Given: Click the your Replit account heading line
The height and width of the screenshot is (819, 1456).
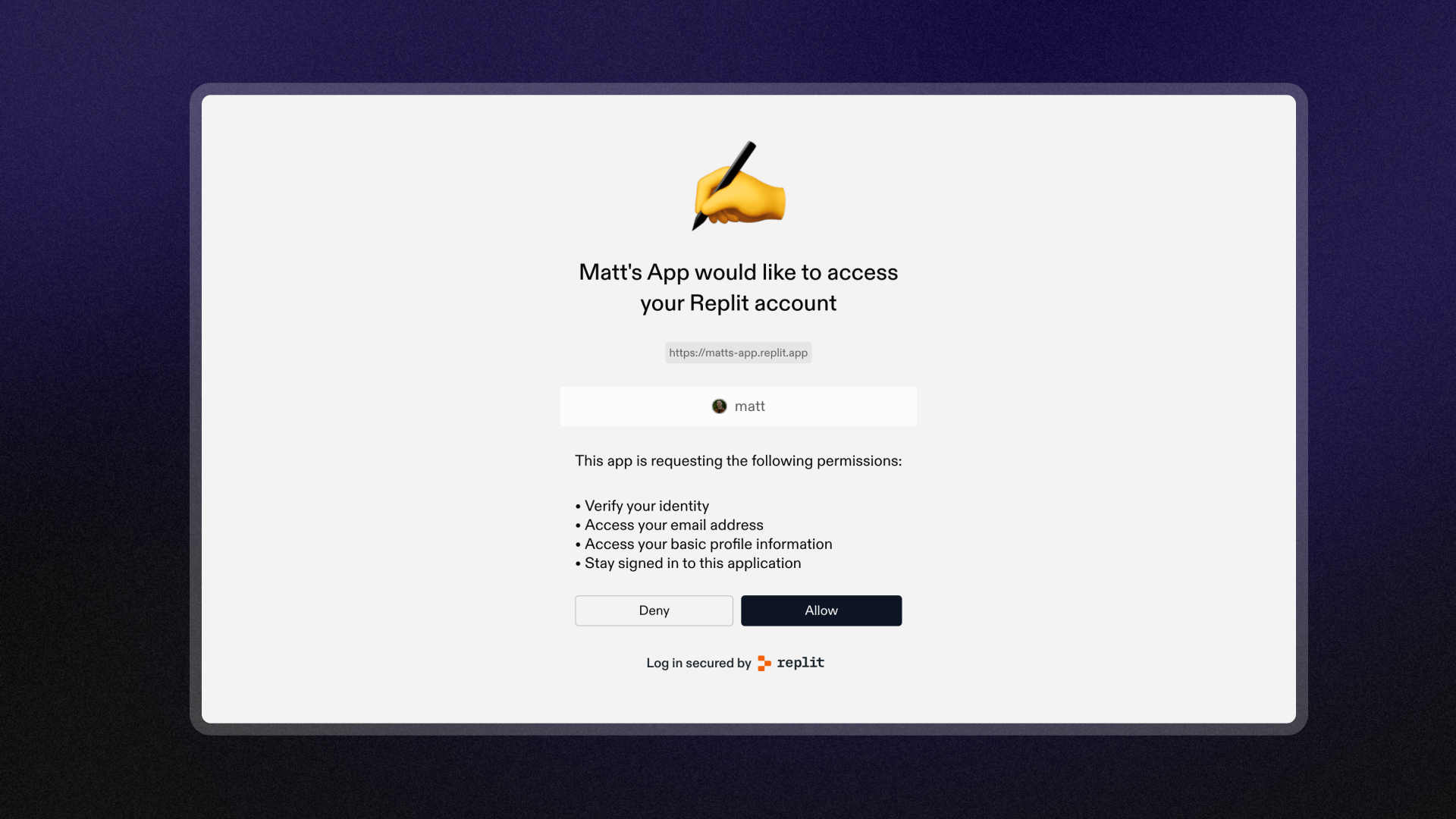Looking at the screenshot, I should coord(738,303).
